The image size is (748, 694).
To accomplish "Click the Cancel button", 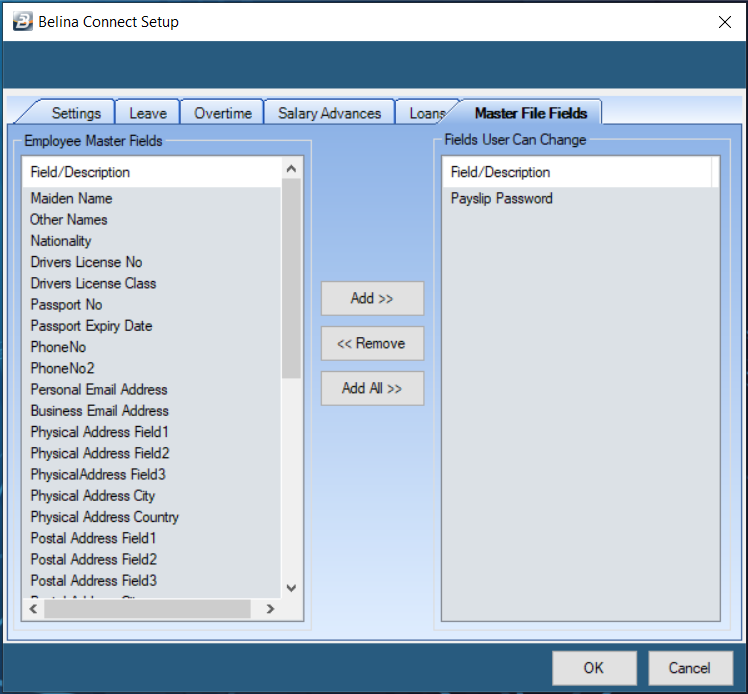I will 690,668.
